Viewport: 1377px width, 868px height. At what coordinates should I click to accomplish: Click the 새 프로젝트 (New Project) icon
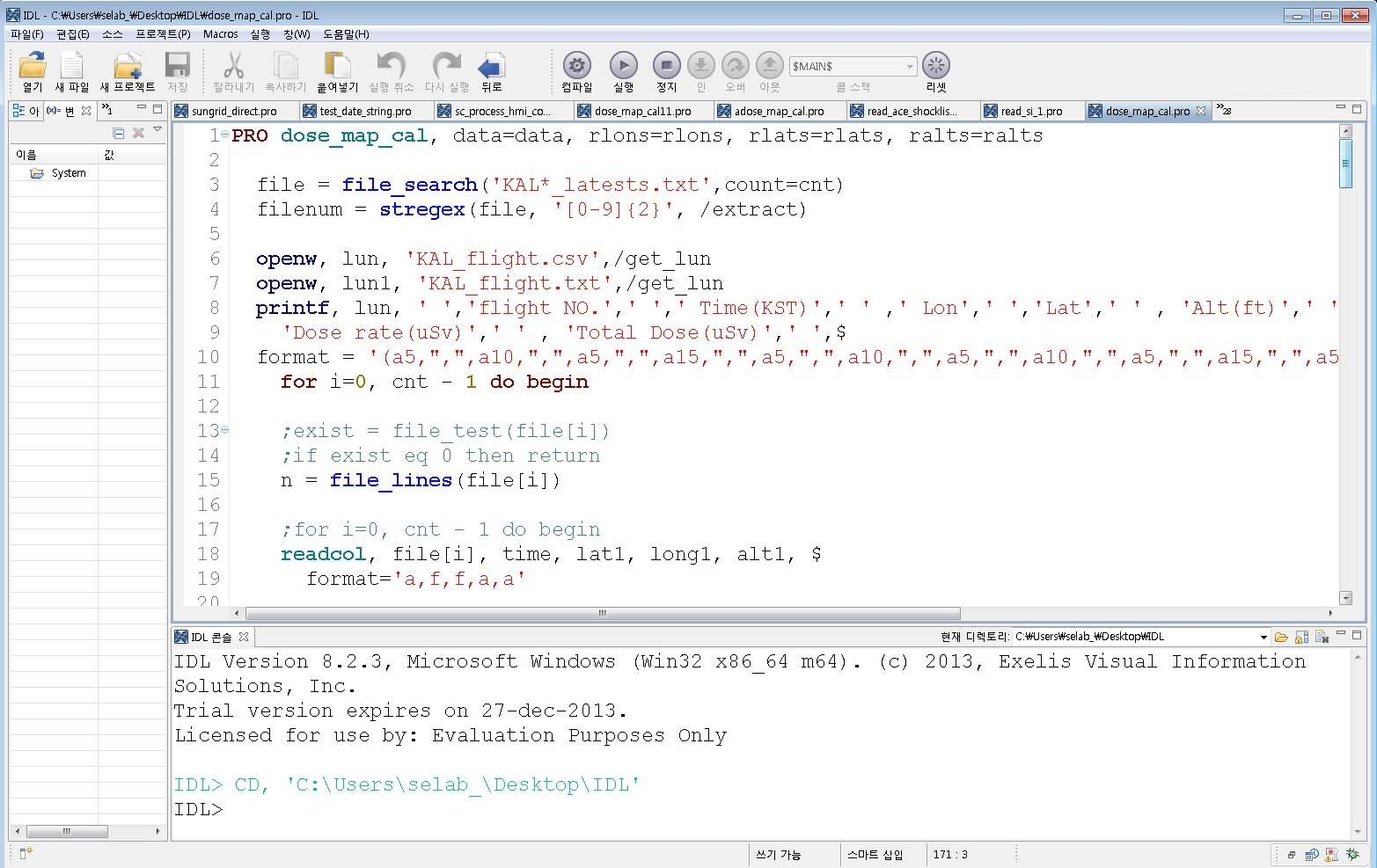click(128, 67)
